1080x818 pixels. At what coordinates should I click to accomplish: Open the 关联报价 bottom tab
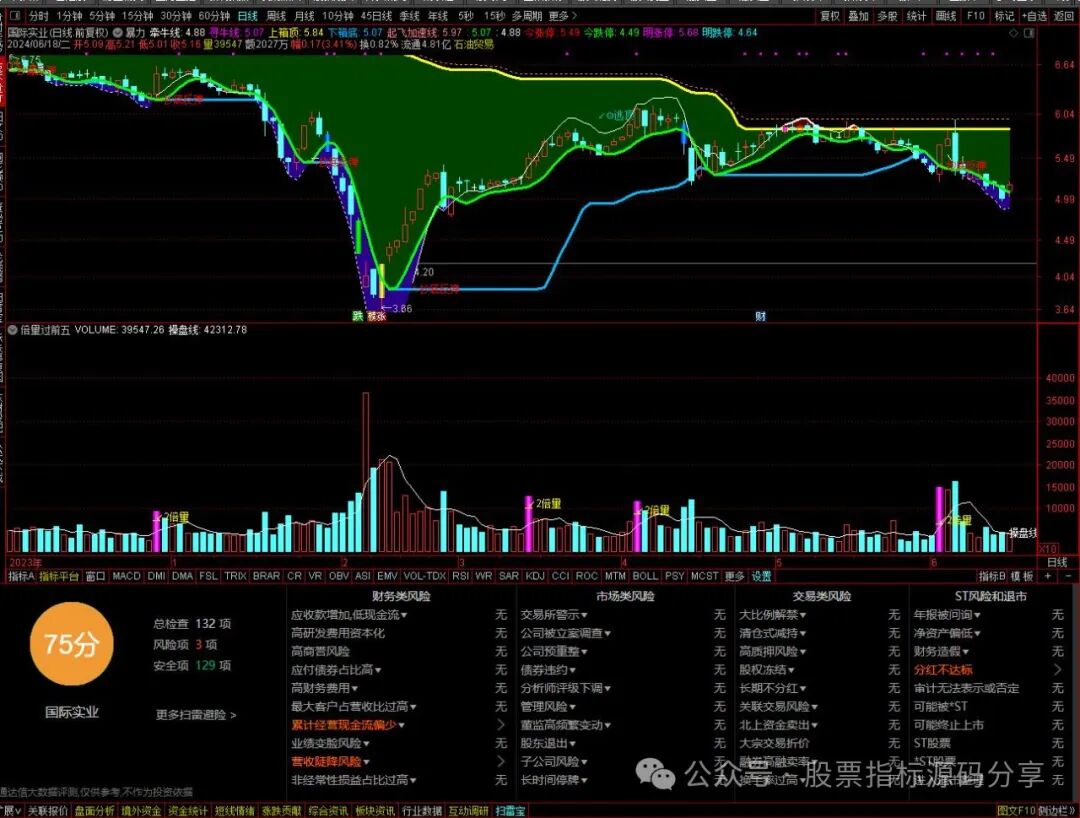48,811
